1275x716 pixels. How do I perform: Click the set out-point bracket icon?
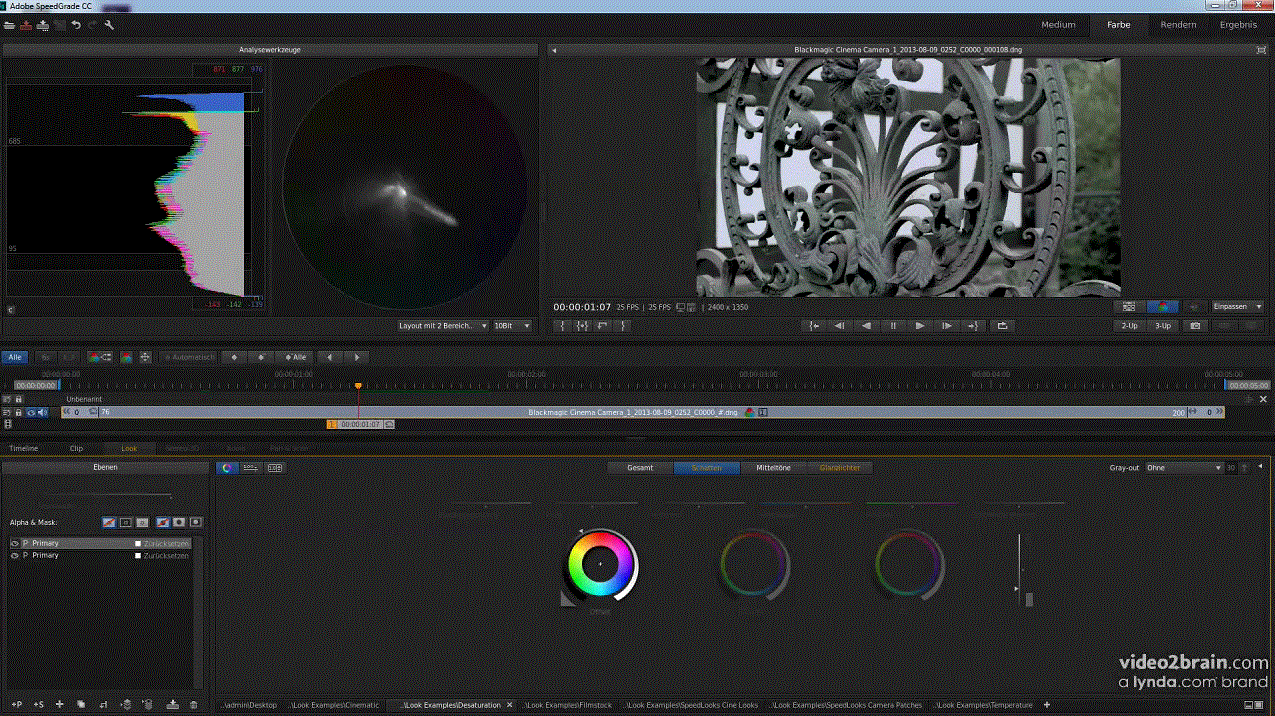623,326
